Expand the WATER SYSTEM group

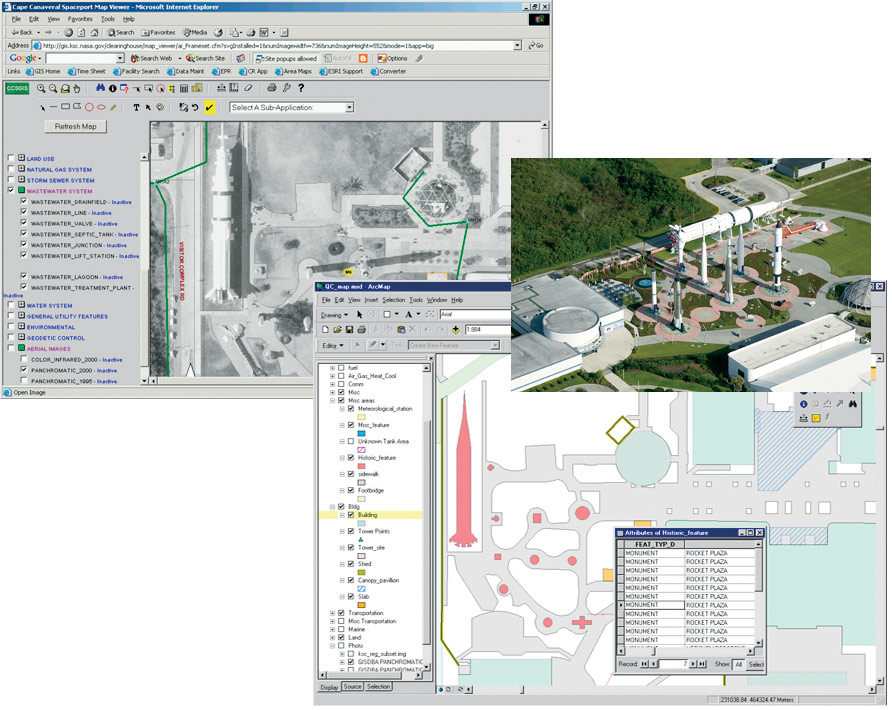point(21,305)
